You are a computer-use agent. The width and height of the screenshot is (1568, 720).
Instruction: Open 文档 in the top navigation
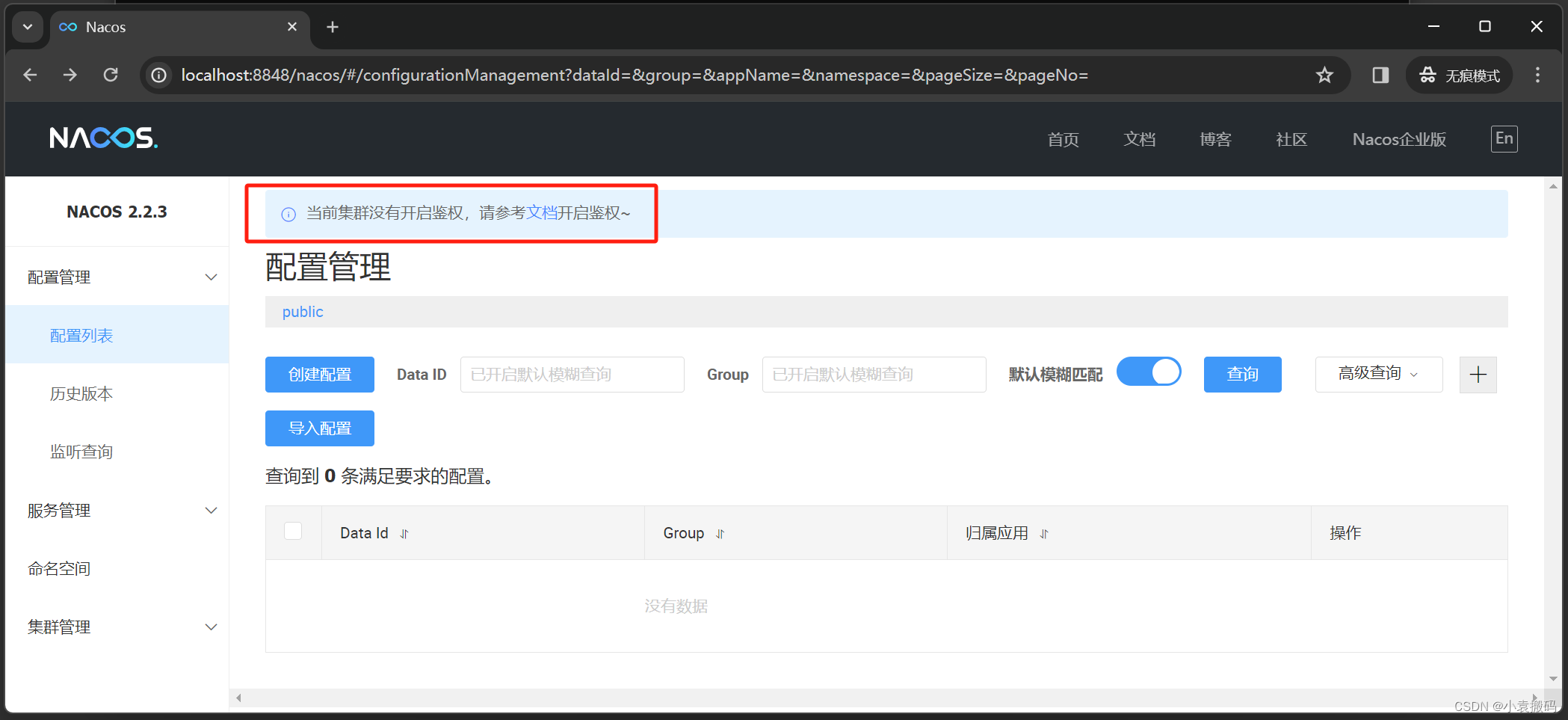coord(1139,139)
